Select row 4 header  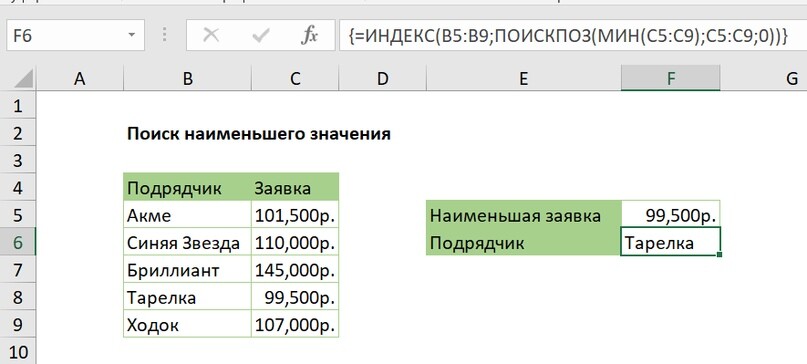18,188
